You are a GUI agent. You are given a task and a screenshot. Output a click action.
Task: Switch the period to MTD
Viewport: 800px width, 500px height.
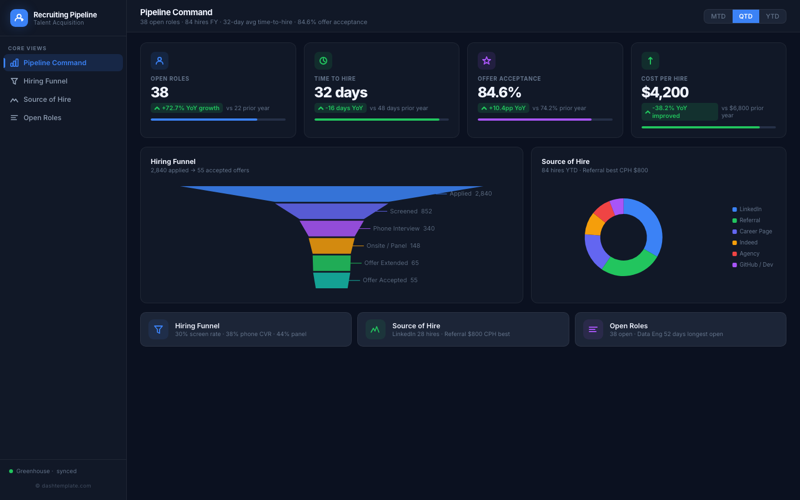pyautogui.click(x=718, y=16)
